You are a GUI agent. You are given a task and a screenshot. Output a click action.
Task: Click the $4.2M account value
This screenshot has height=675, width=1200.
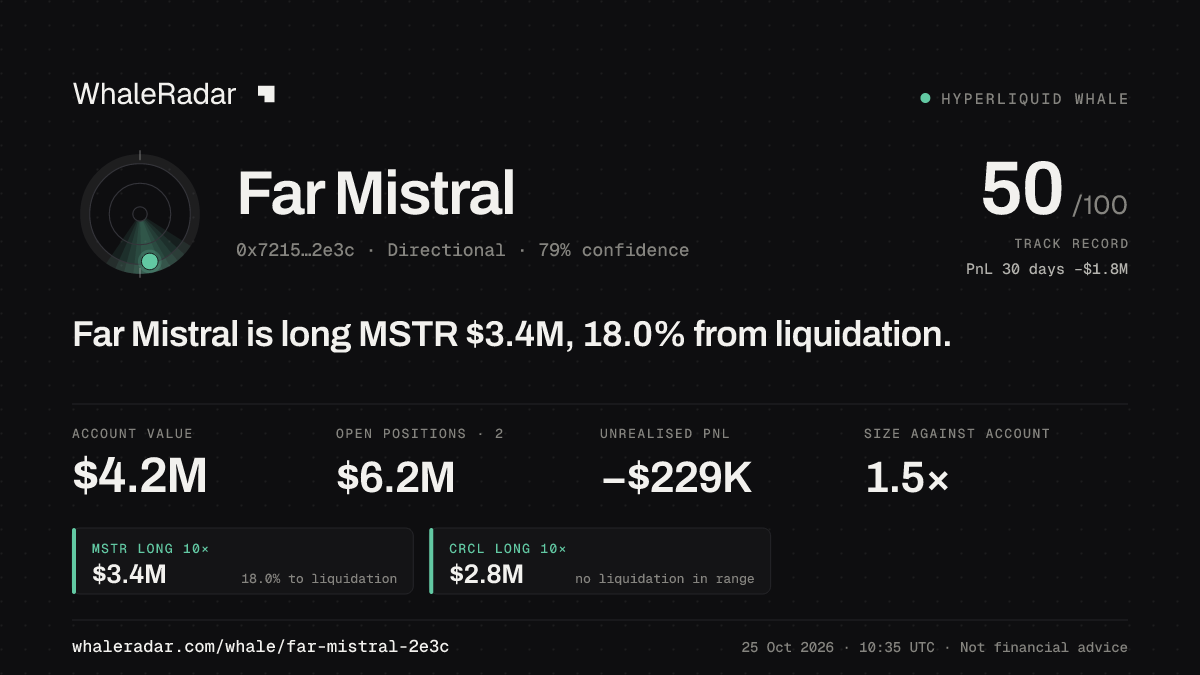140,478
